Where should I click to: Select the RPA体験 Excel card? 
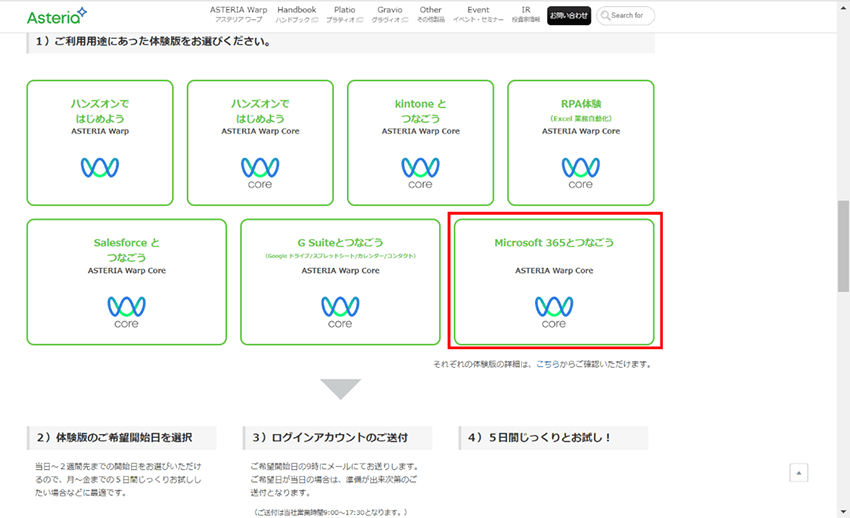pyautogui.click(x=581, y=143)
